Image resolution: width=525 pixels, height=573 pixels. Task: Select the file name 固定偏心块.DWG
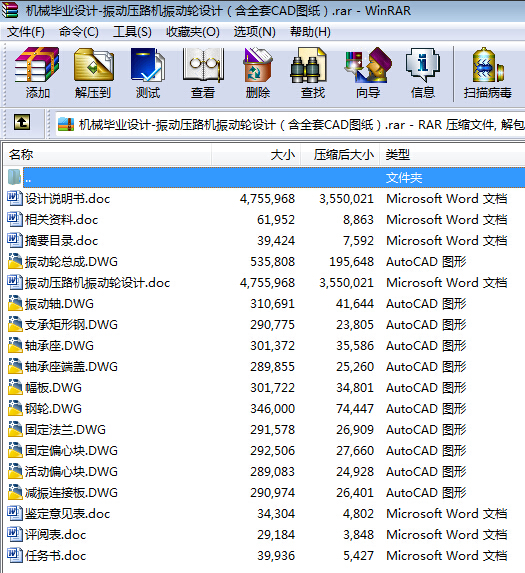pyautogui.click(x=71, y=451)
